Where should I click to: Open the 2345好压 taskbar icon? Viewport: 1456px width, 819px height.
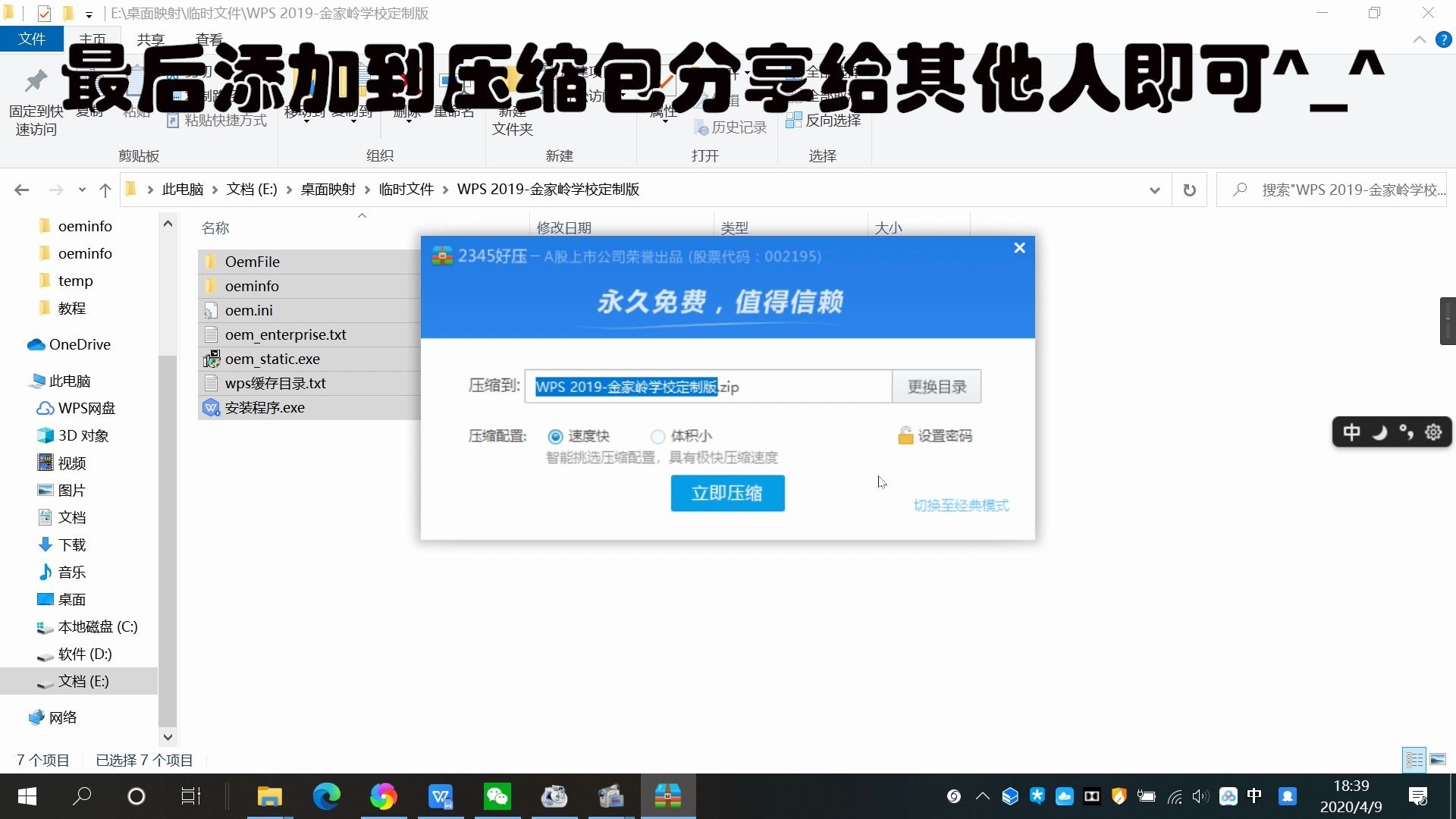(668, 796)
